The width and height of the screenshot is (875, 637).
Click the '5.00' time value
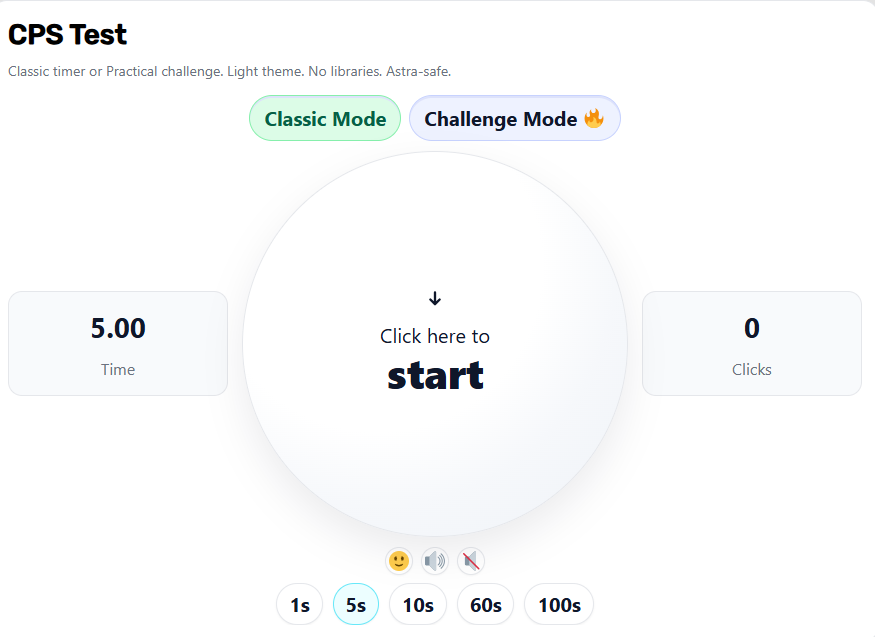(117, 328)
